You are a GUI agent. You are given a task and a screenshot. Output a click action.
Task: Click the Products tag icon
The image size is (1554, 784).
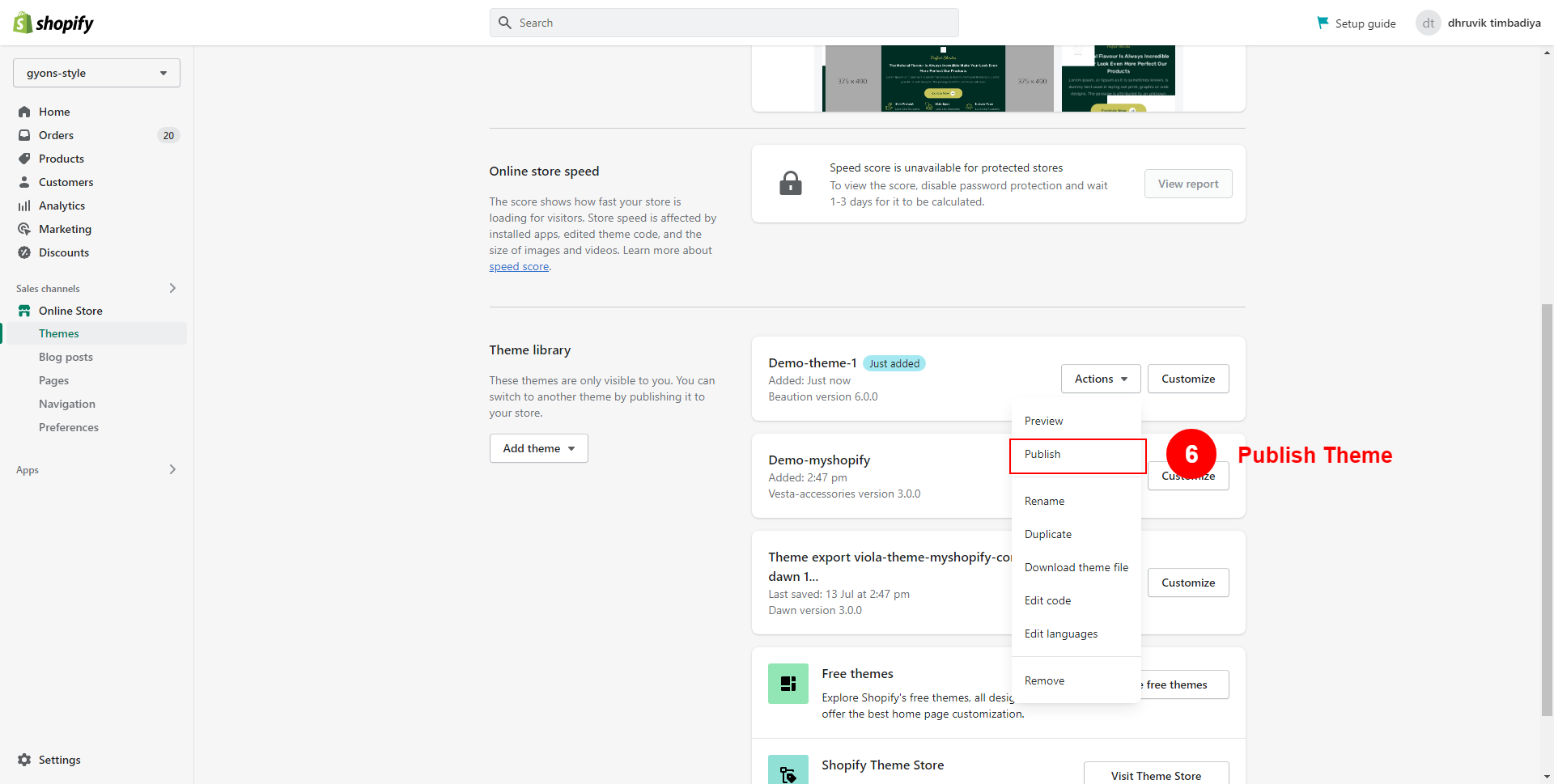pyautogui.click(x=24, y=159)
